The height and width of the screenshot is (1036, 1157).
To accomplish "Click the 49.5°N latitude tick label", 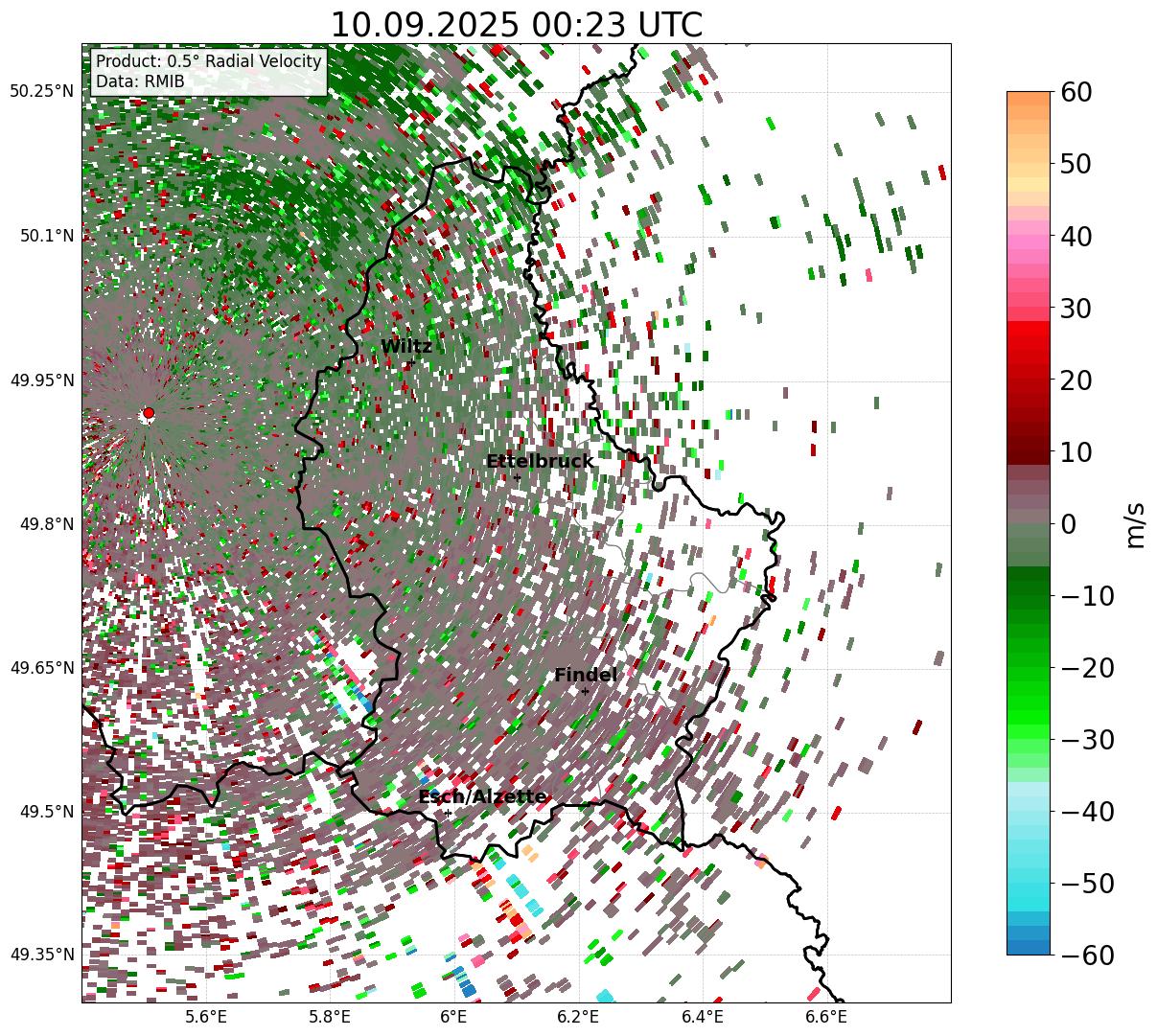I will (x=46, y=812).
